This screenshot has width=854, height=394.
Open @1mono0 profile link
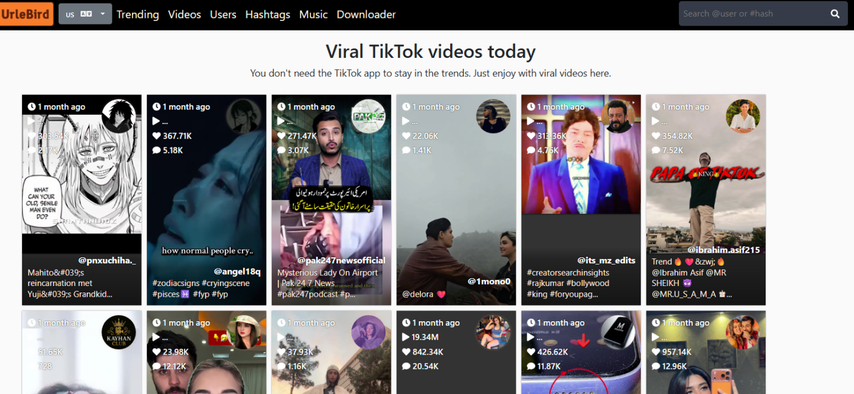pyautogui.click(x=489, y=281)
